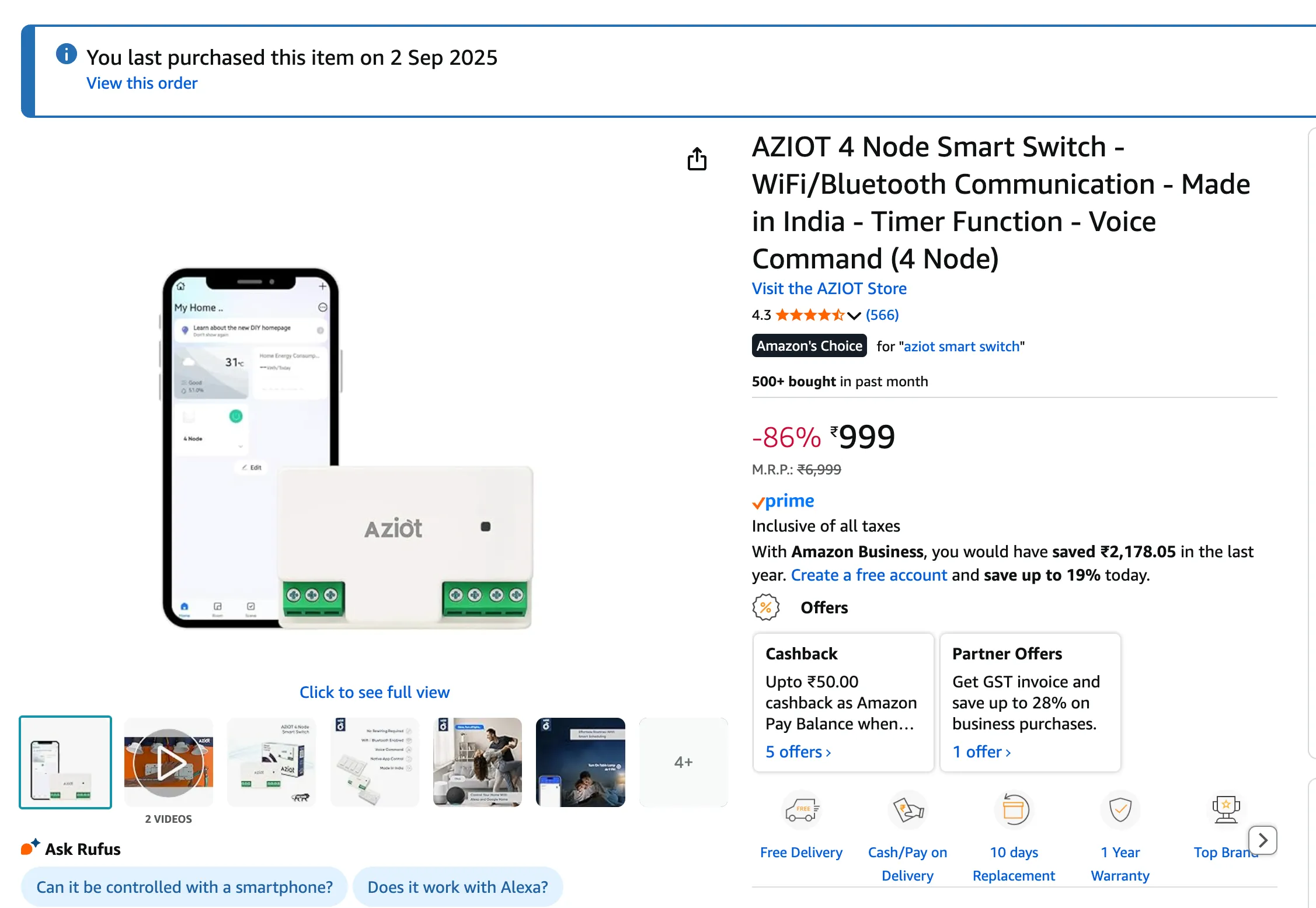Ask Rufus "Does it work with Alexa?"
1316x908 pixels.
point(458,887)
